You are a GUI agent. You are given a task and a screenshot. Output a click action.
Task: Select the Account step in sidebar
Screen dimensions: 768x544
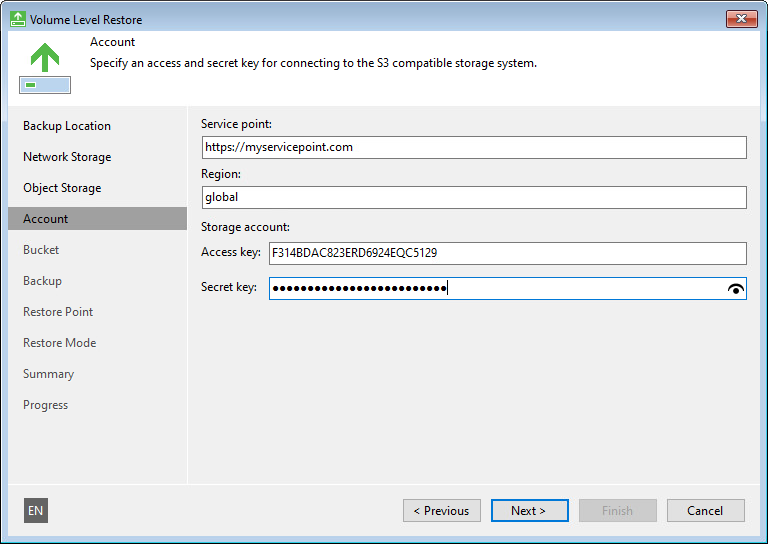(97, 218)
